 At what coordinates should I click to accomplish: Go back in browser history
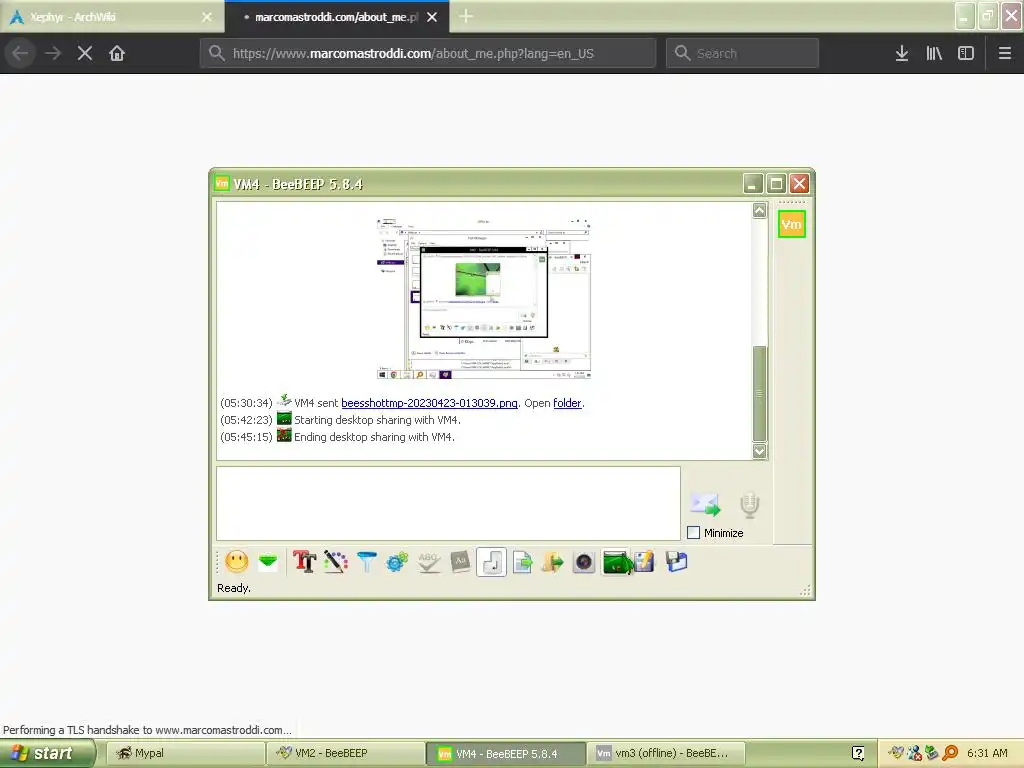[20, 53]
